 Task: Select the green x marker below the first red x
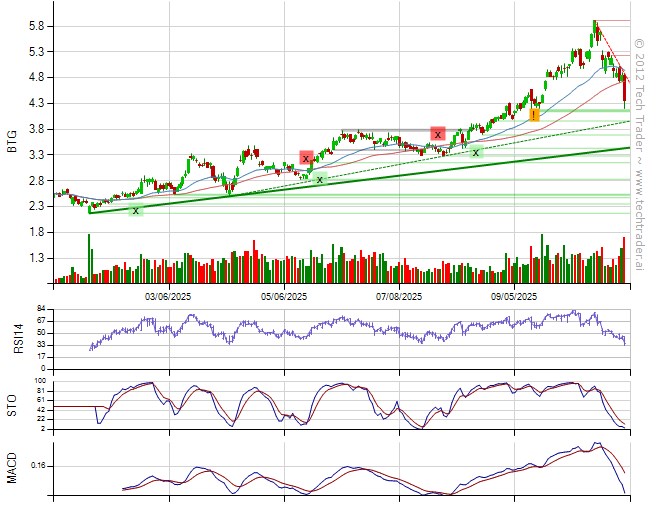click(x=319, y=179)
